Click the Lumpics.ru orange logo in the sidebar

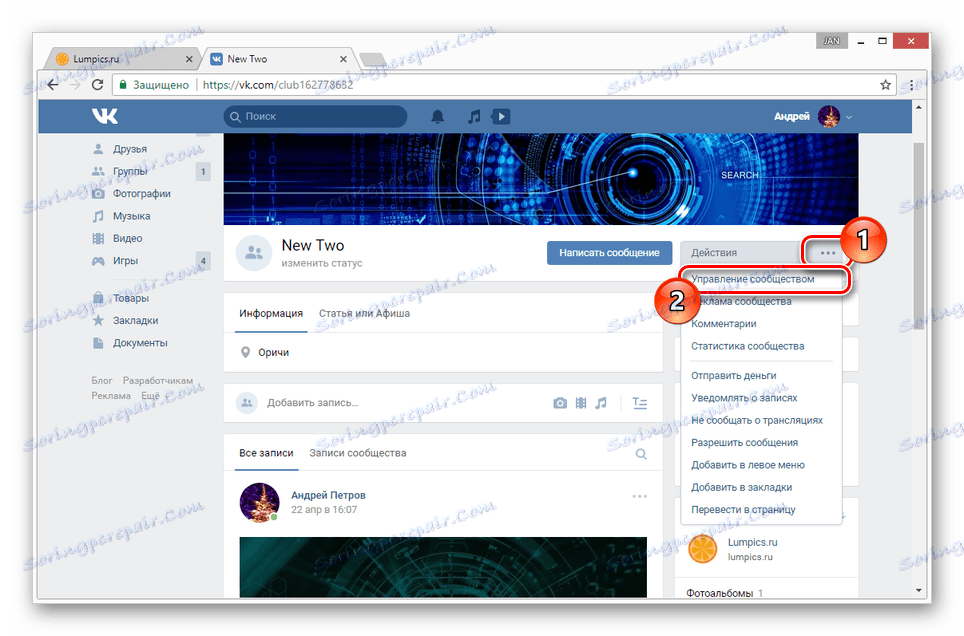click(702, 549)
